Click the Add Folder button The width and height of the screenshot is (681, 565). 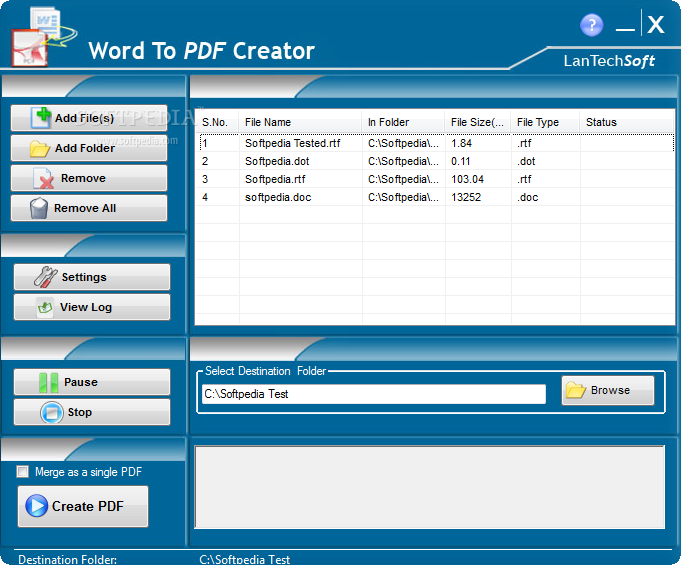point(89,148)
